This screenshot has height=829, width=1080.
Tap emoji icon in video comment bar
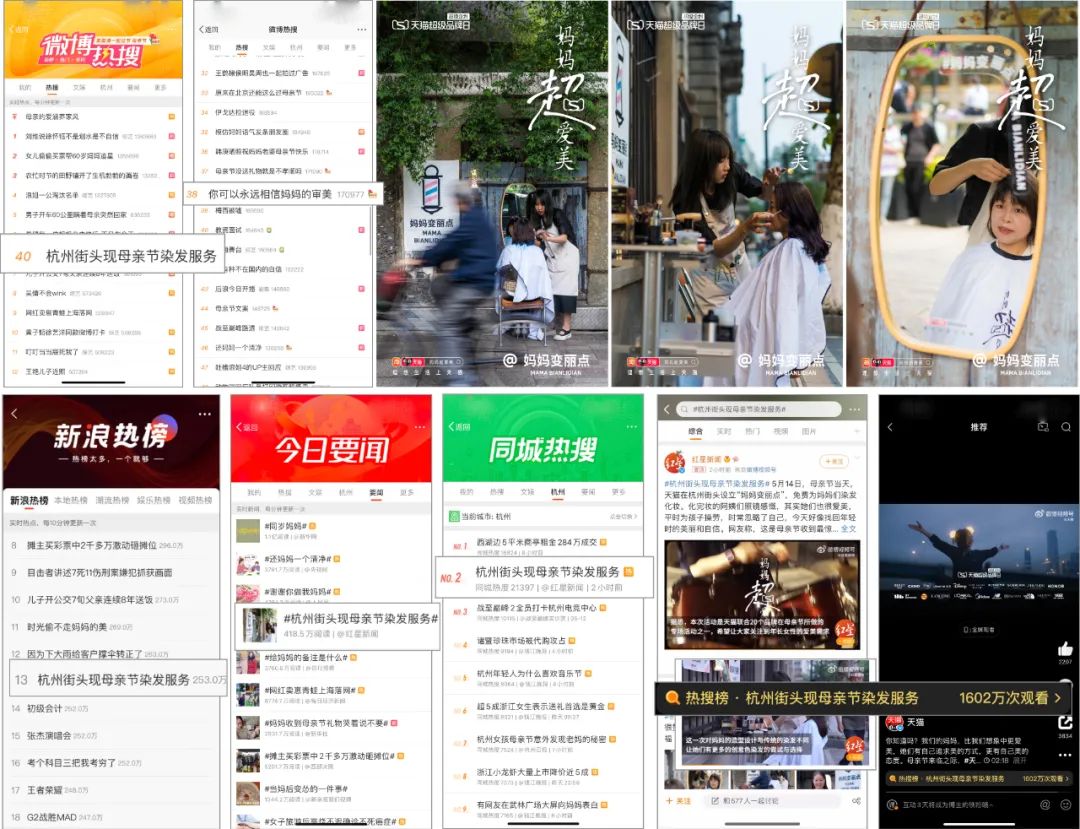click(x=1065, y=804)
